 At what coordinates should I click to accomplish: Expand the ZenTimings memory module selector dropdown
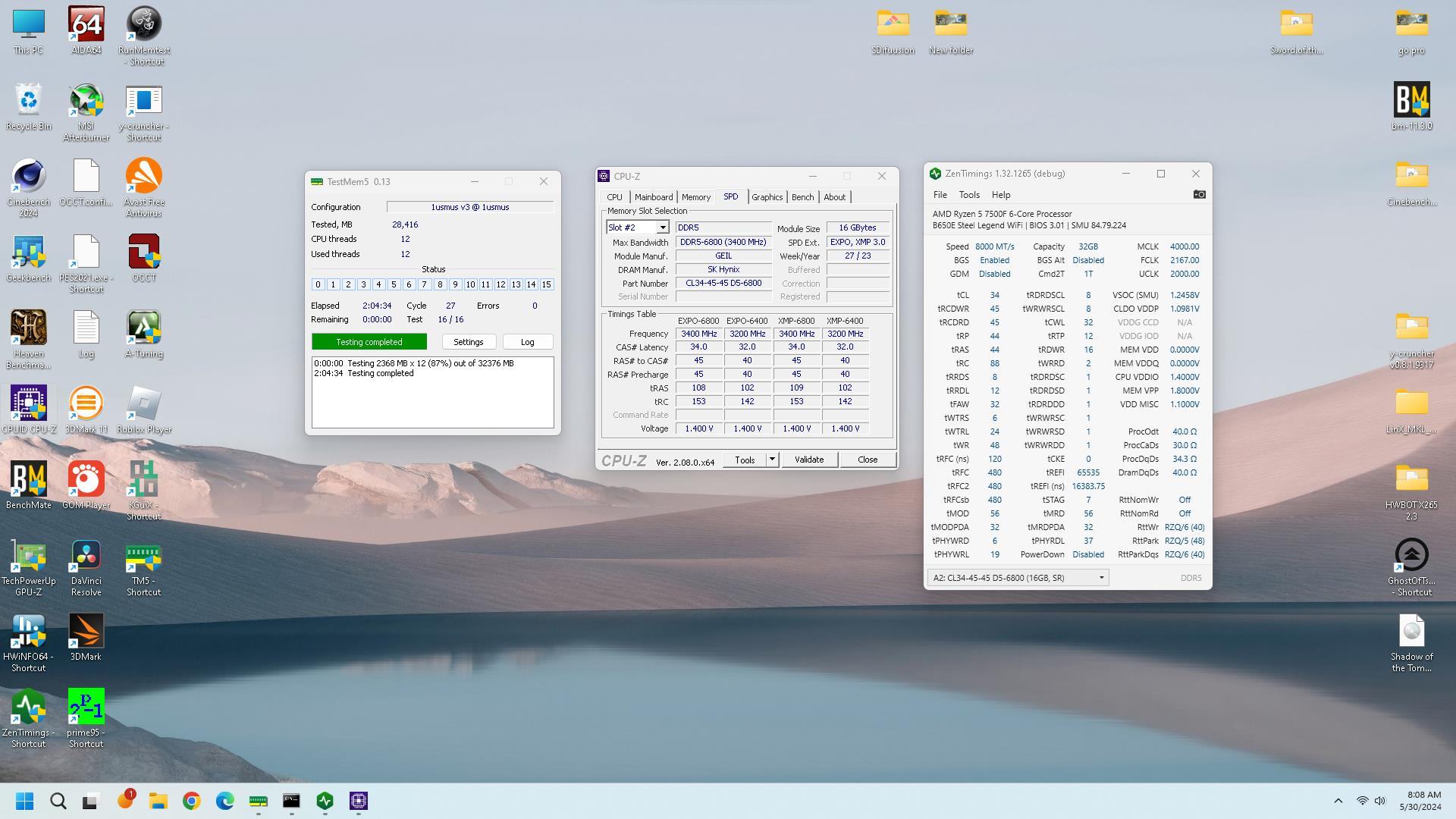[x=1101, y=578]
